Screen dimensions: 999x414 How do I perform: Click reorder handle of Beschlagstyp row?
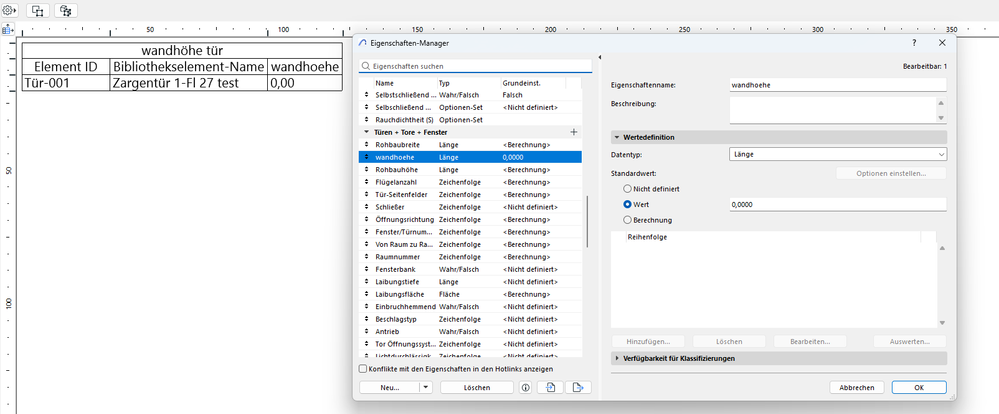point(366,319)
